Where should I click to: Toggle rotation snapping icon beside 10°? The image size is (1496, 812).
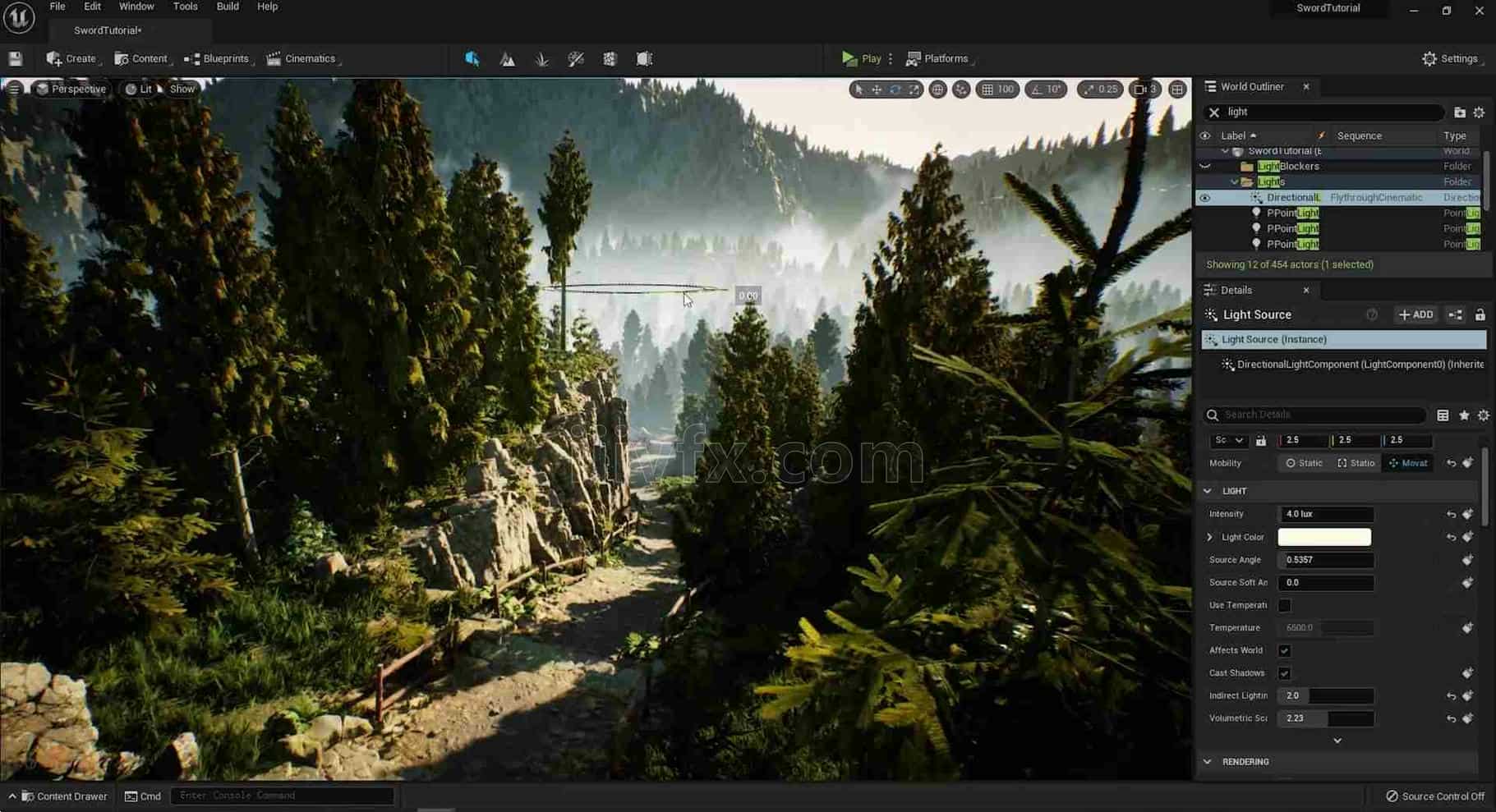click(1037, 89)
